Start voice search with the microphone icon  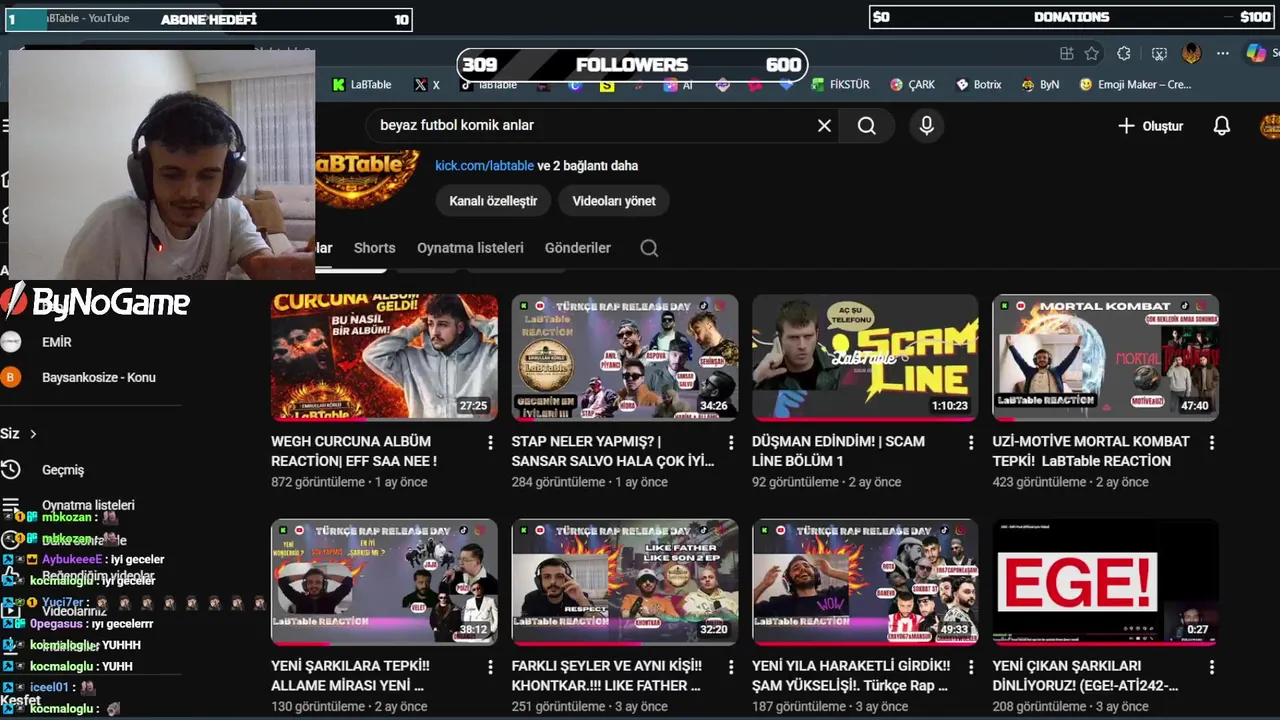point(927,126)
